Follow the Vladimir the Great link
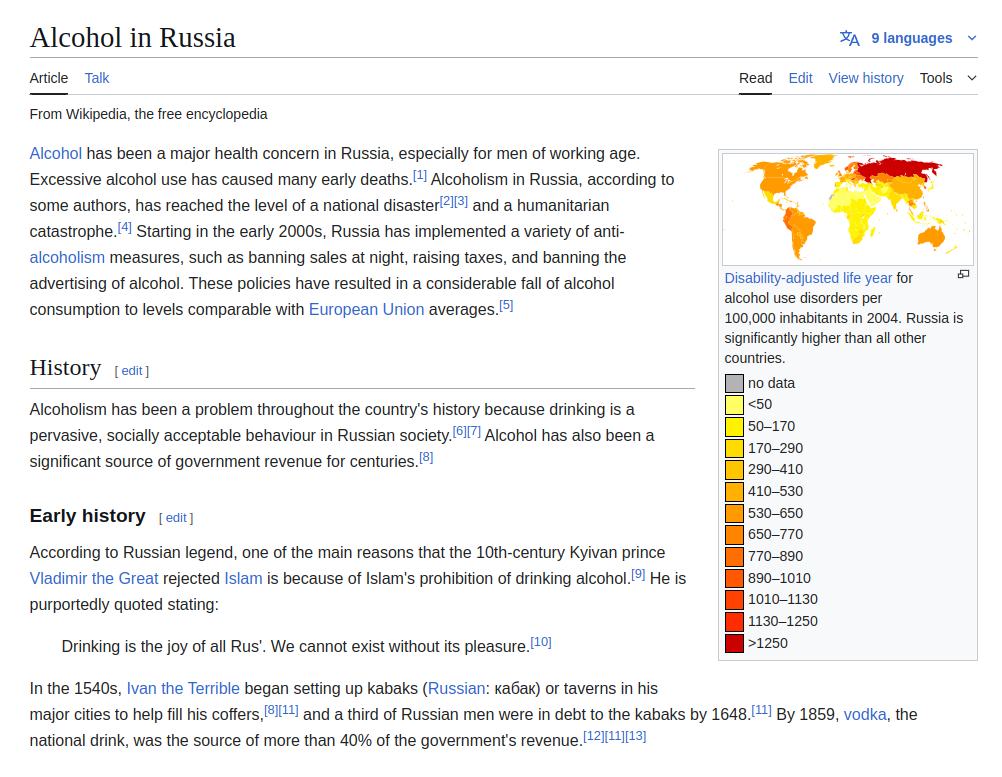This screenshot has width=1002, height=777. pyautogui.click(x=94, y=578)
